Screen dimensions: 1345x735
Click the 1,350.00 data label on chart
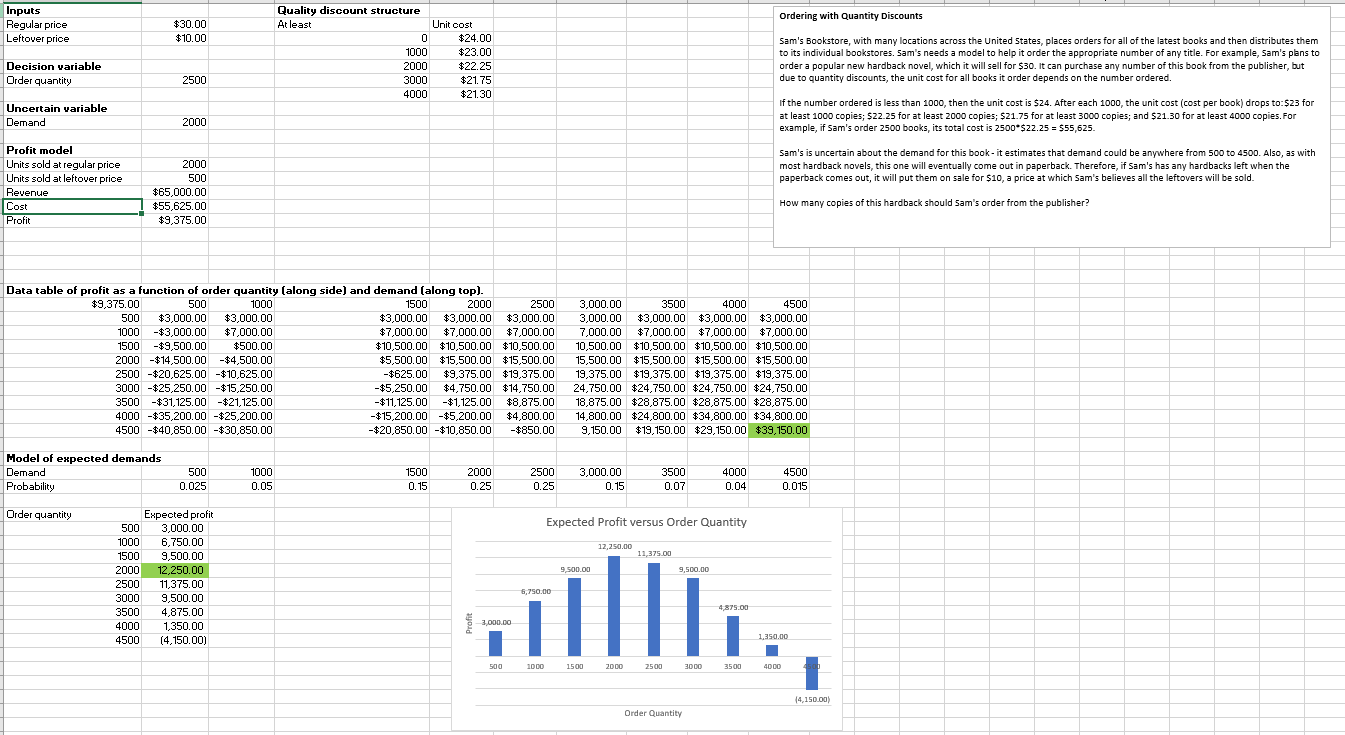774,634
